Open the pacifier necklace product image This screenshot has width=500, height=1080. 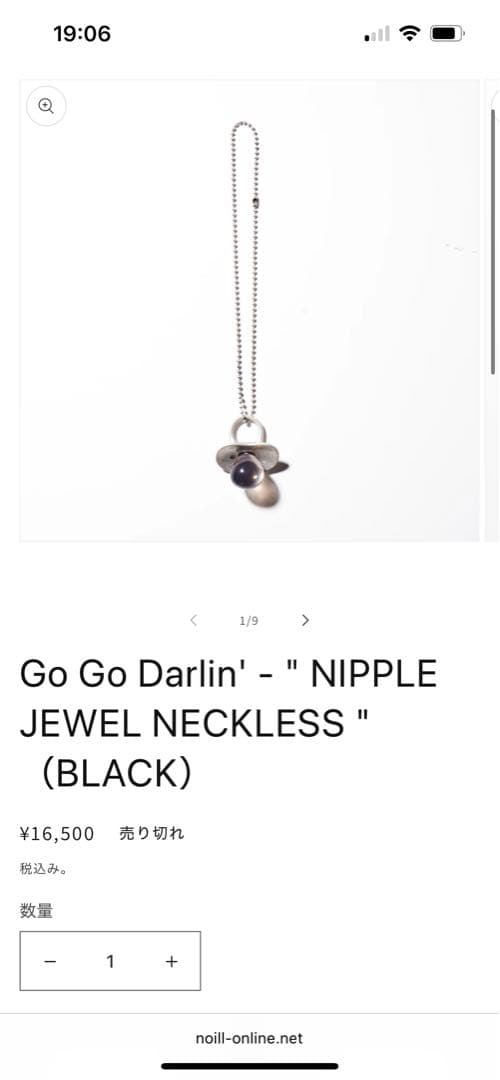[249, 311]
